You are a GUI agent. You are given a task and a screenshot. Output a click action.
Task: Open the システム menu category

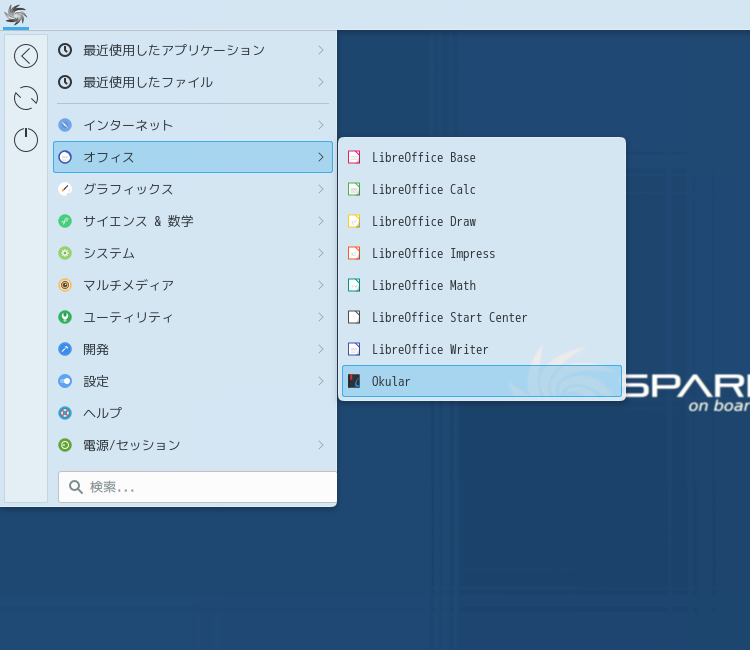click(x=108, y=253)
